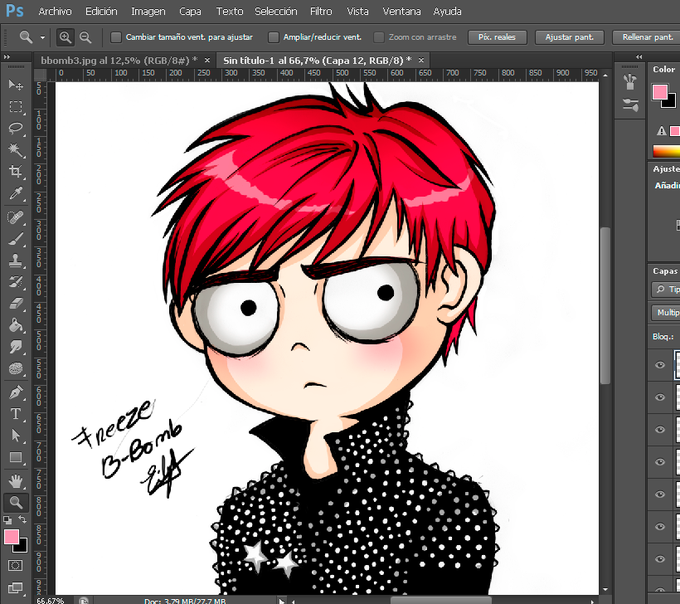Screen dimensions: 680x604
Task: Select the Hand tool
Action: [16, 481]
